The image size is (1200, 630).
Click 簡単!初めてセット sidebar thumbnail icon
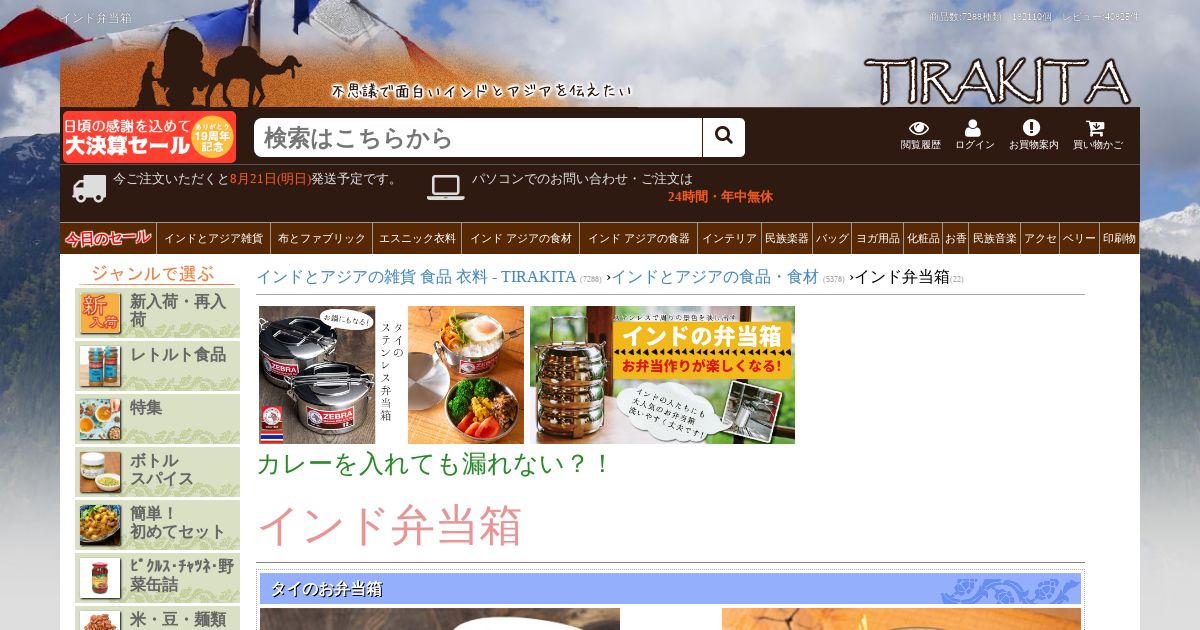pyautogui.click(x=100, y=525)
